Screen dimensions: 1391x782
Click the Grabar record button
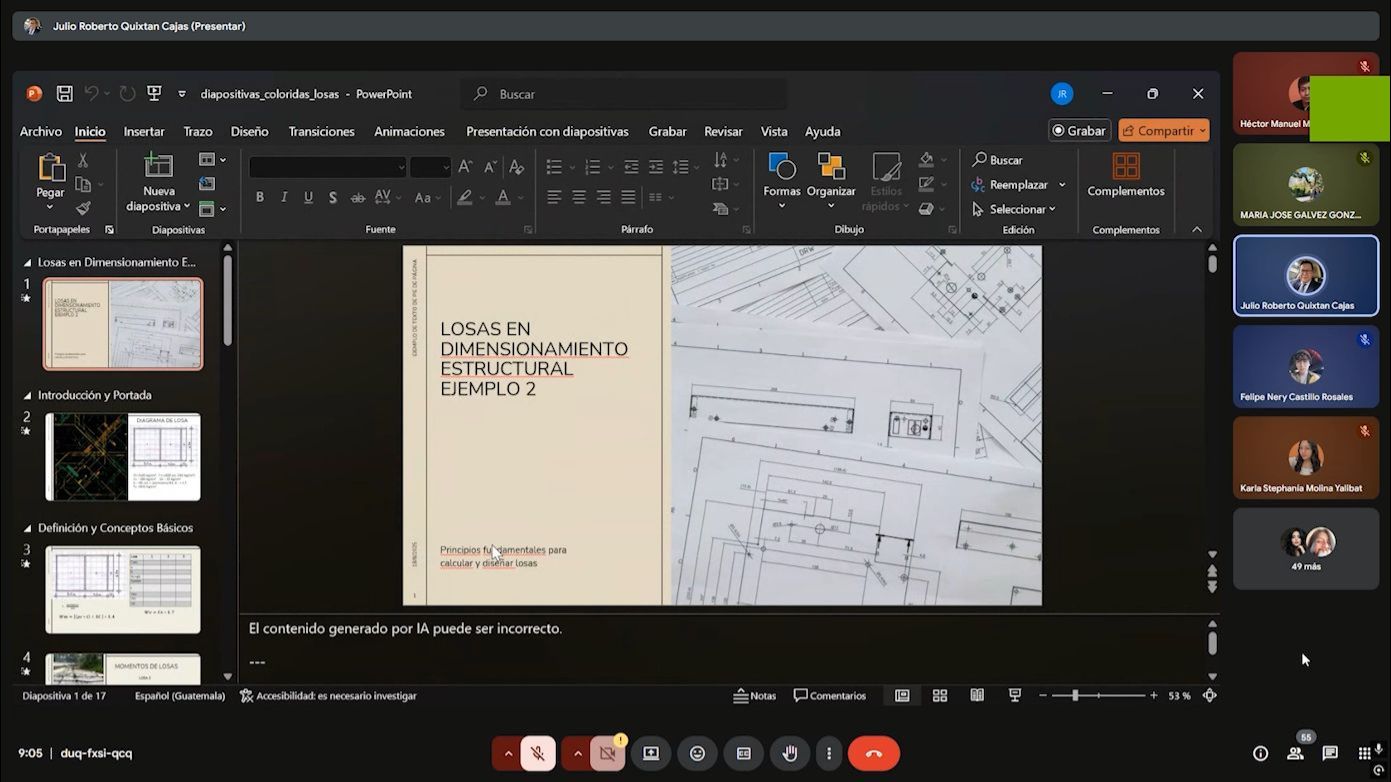click(x=1078, y=131)
